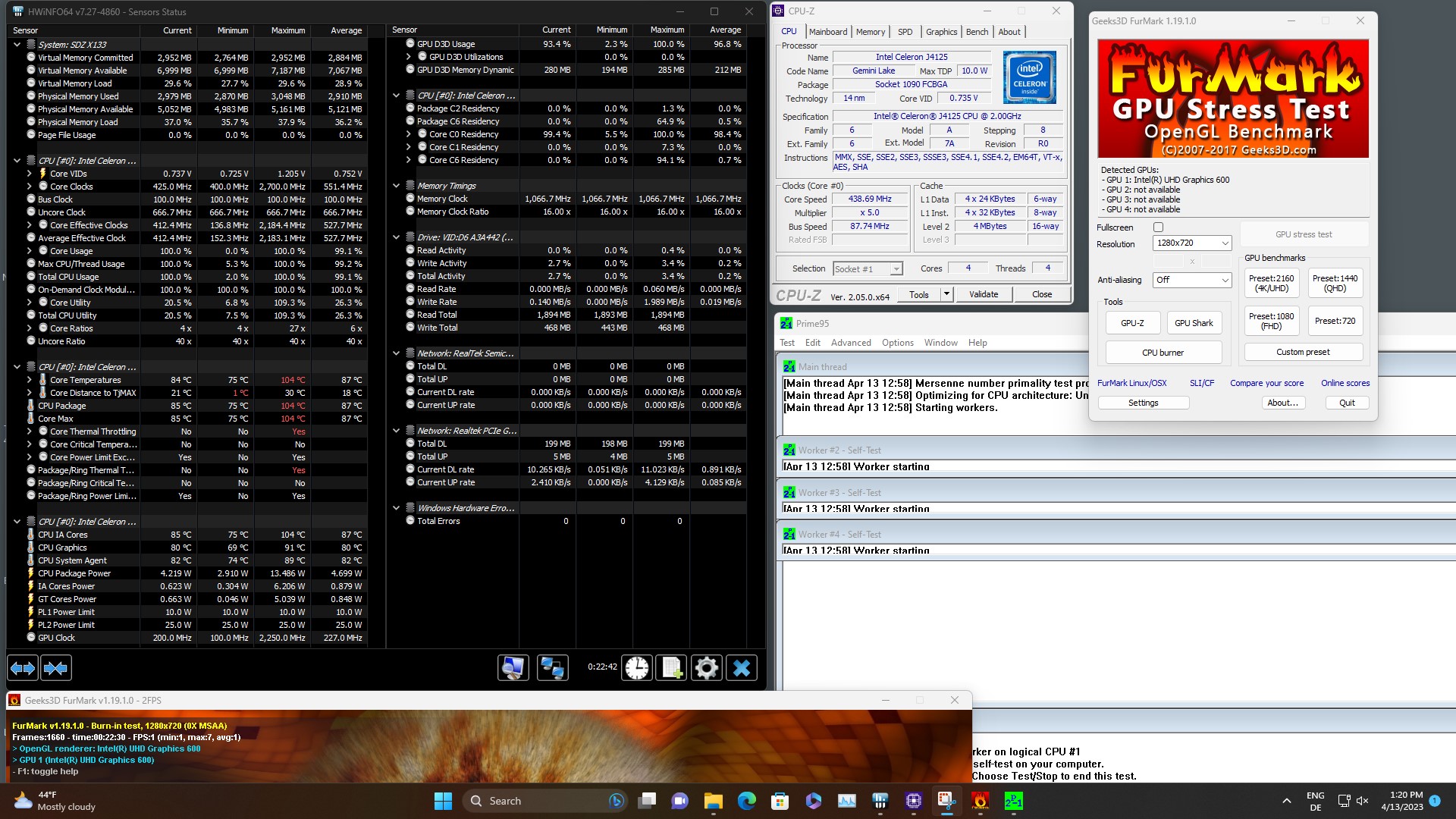
Task: Switch to Prime95 taskbar icon
Action: click(x=1013, y=801)
